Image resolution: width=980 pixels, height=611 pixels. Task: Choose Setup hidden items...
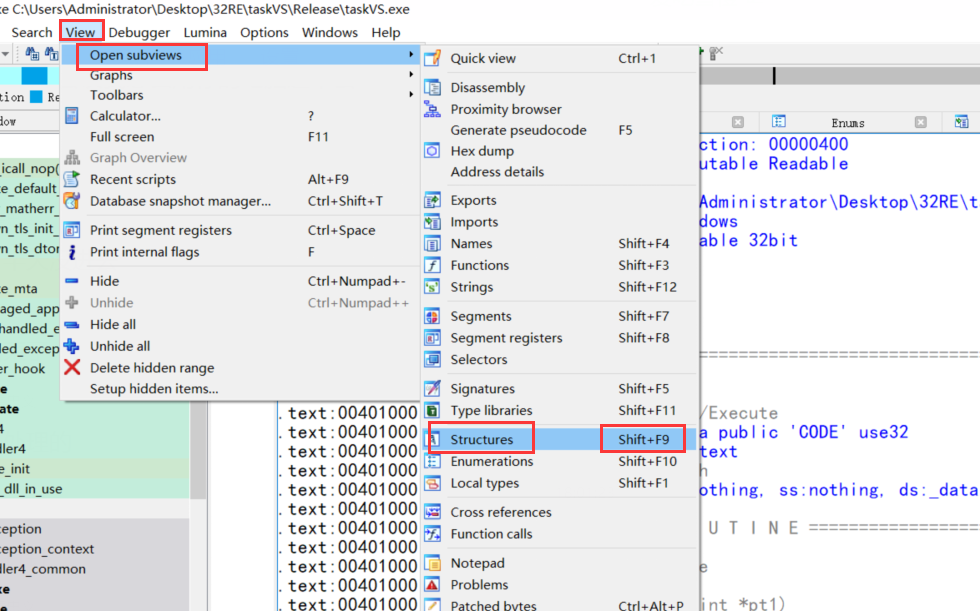[x=240, y=389]
